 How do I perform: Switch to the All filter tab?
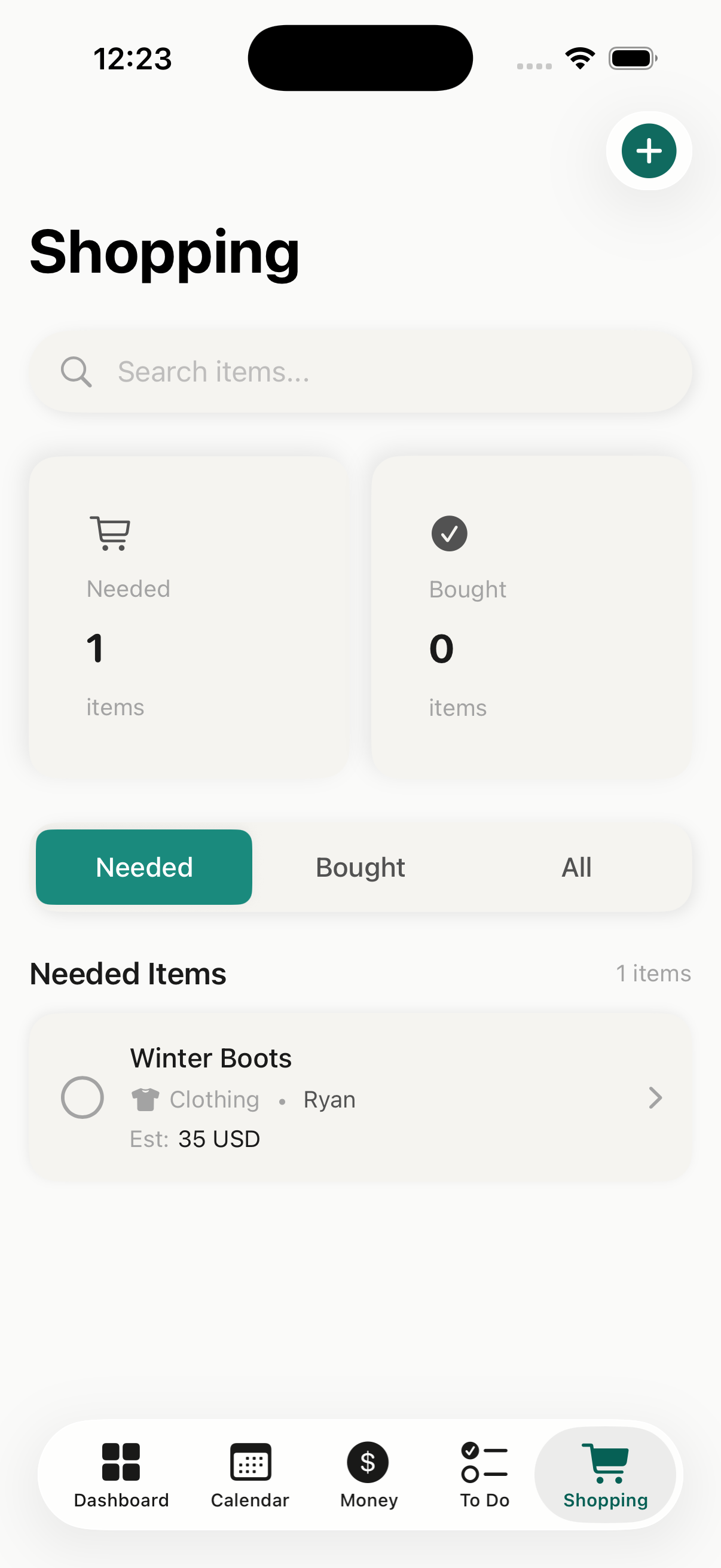click(576, 867)
